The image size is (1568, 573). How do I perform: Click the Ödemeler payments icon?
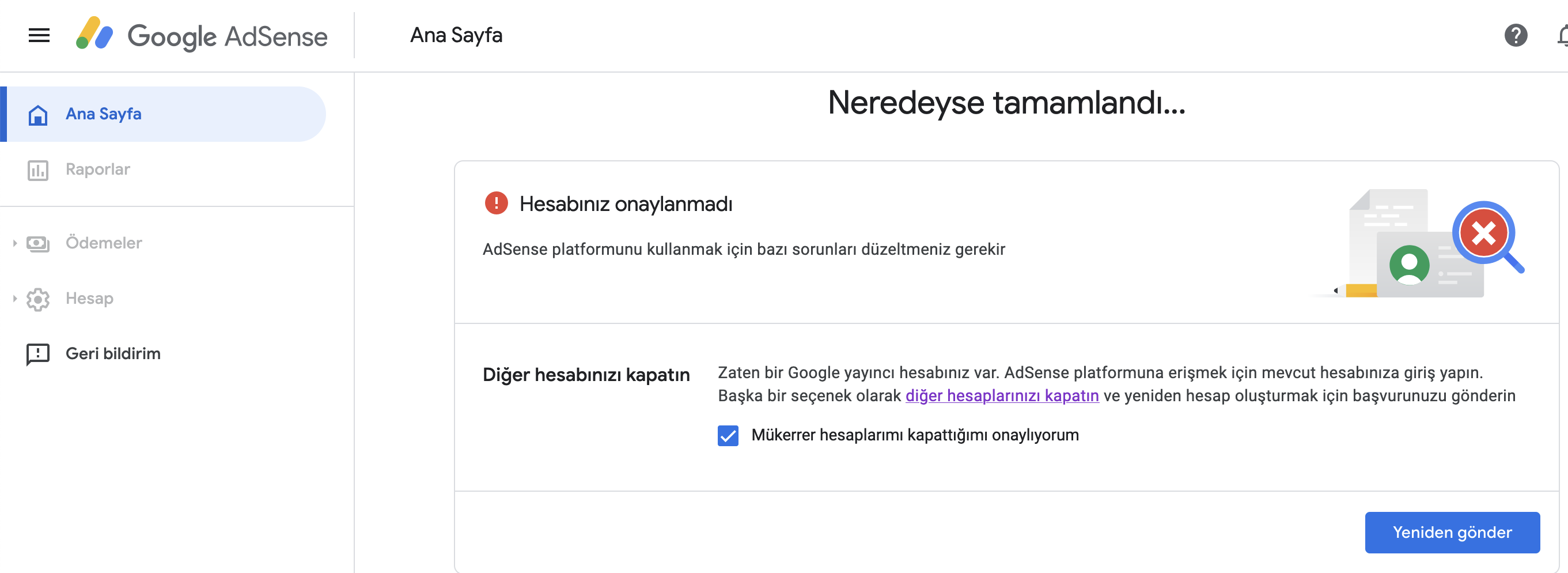pyautogui.click(x=38, y=244)
